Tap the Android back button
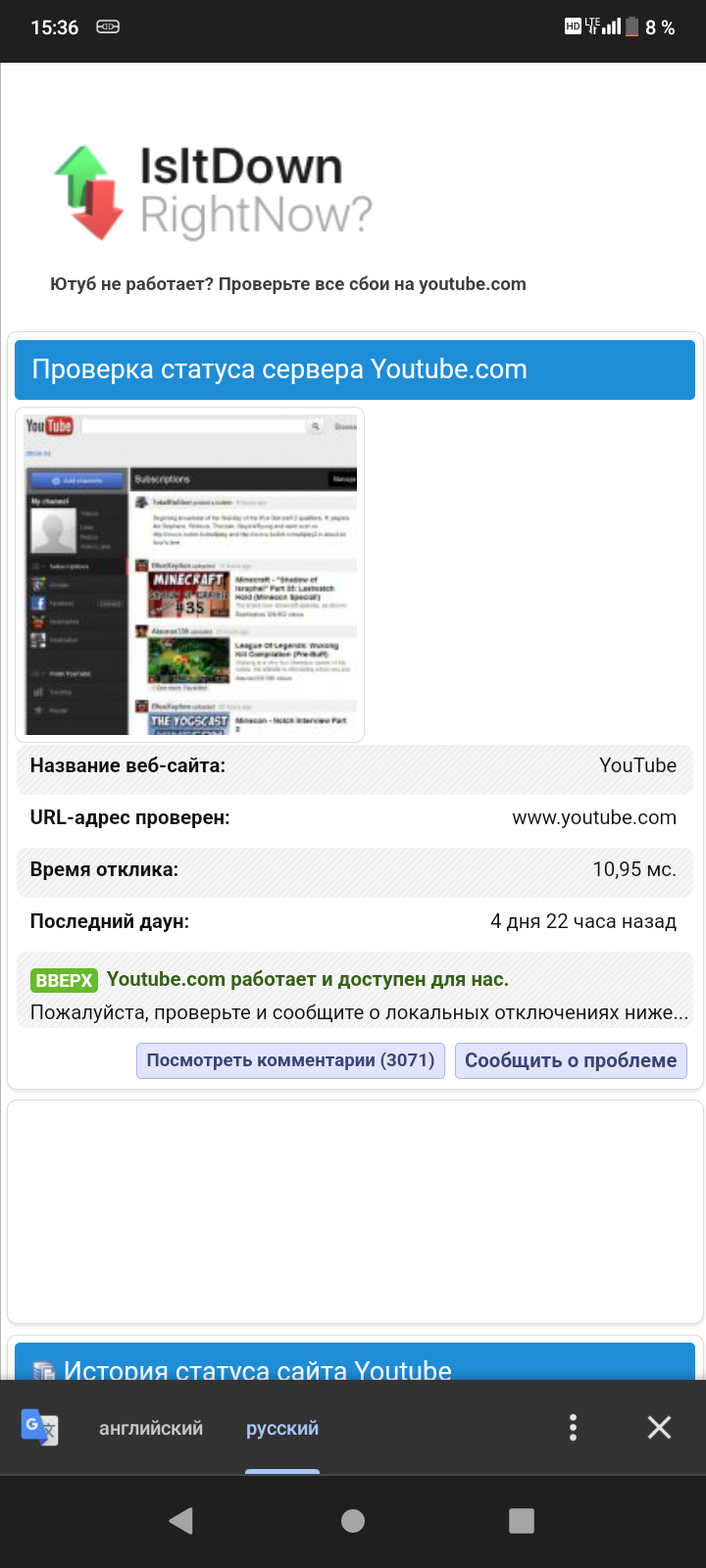Image resolution: width=706 pixels, height=1568 pixels. (x=180, y=1520)
